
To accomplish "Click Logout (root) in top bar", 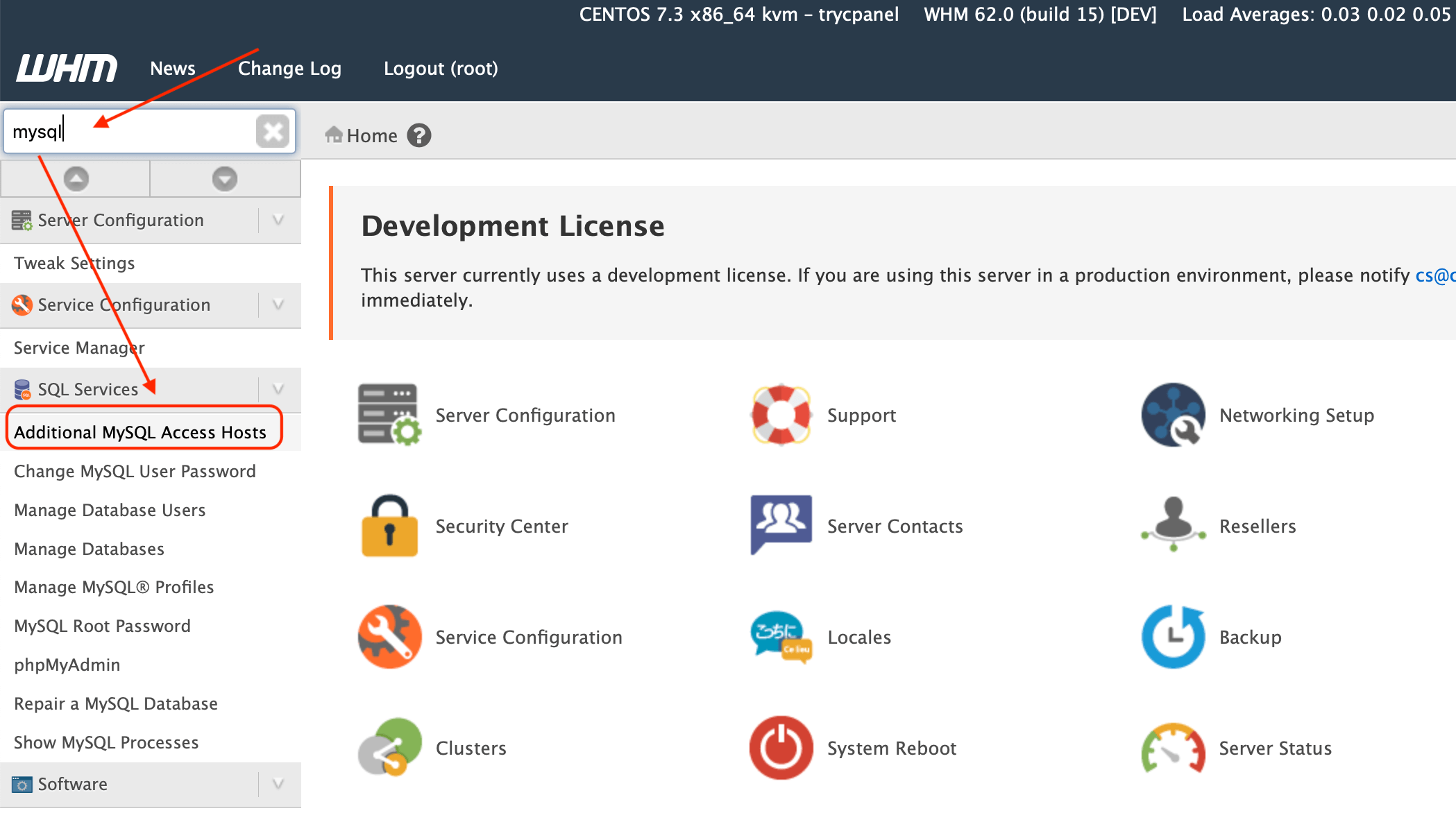I will click(441, 69).
